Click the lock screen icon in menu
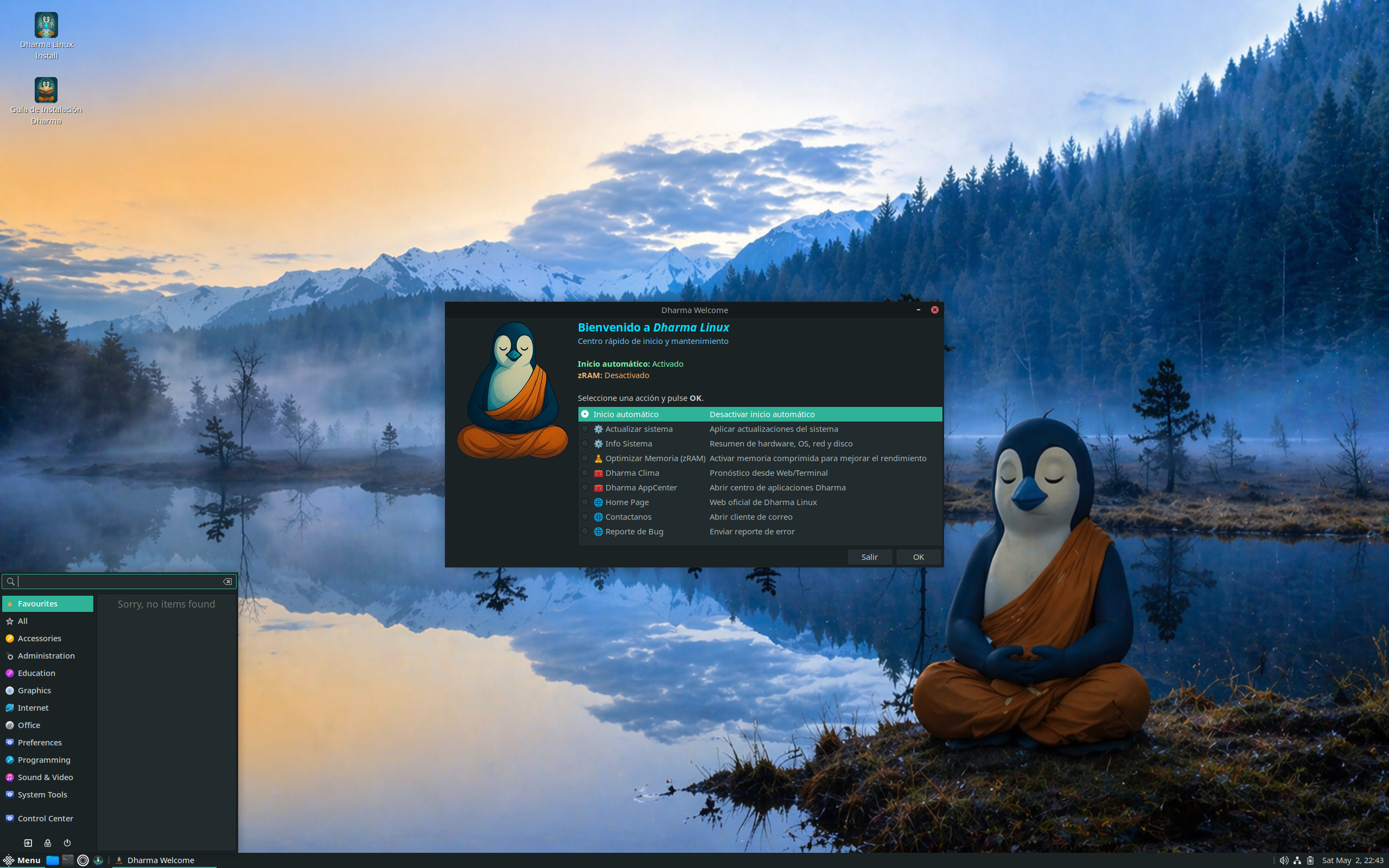 click(48, 843)
